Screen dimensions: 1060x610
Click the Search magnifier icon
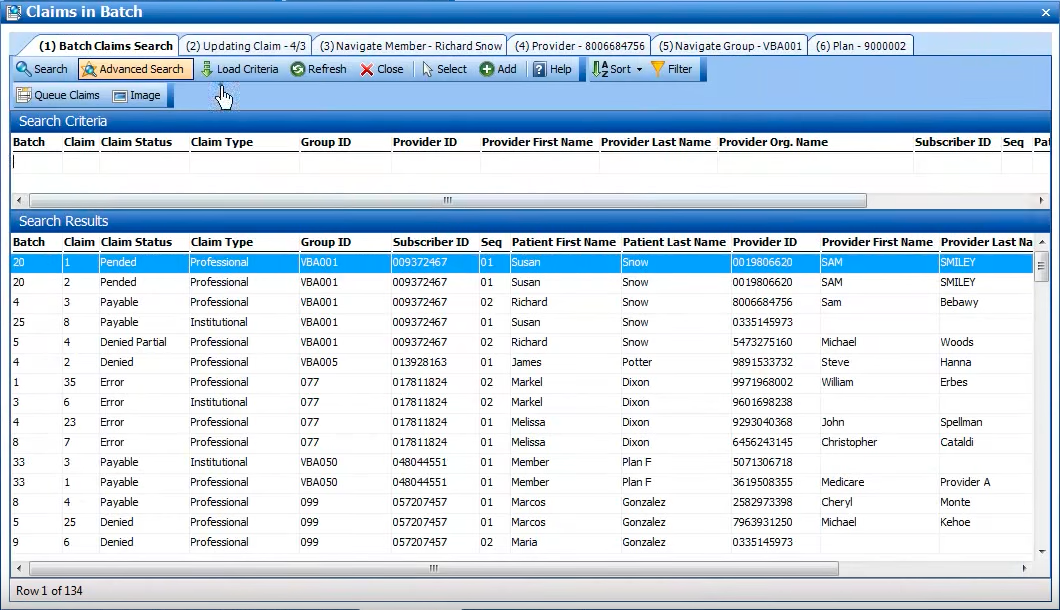[x=24, y=69]
